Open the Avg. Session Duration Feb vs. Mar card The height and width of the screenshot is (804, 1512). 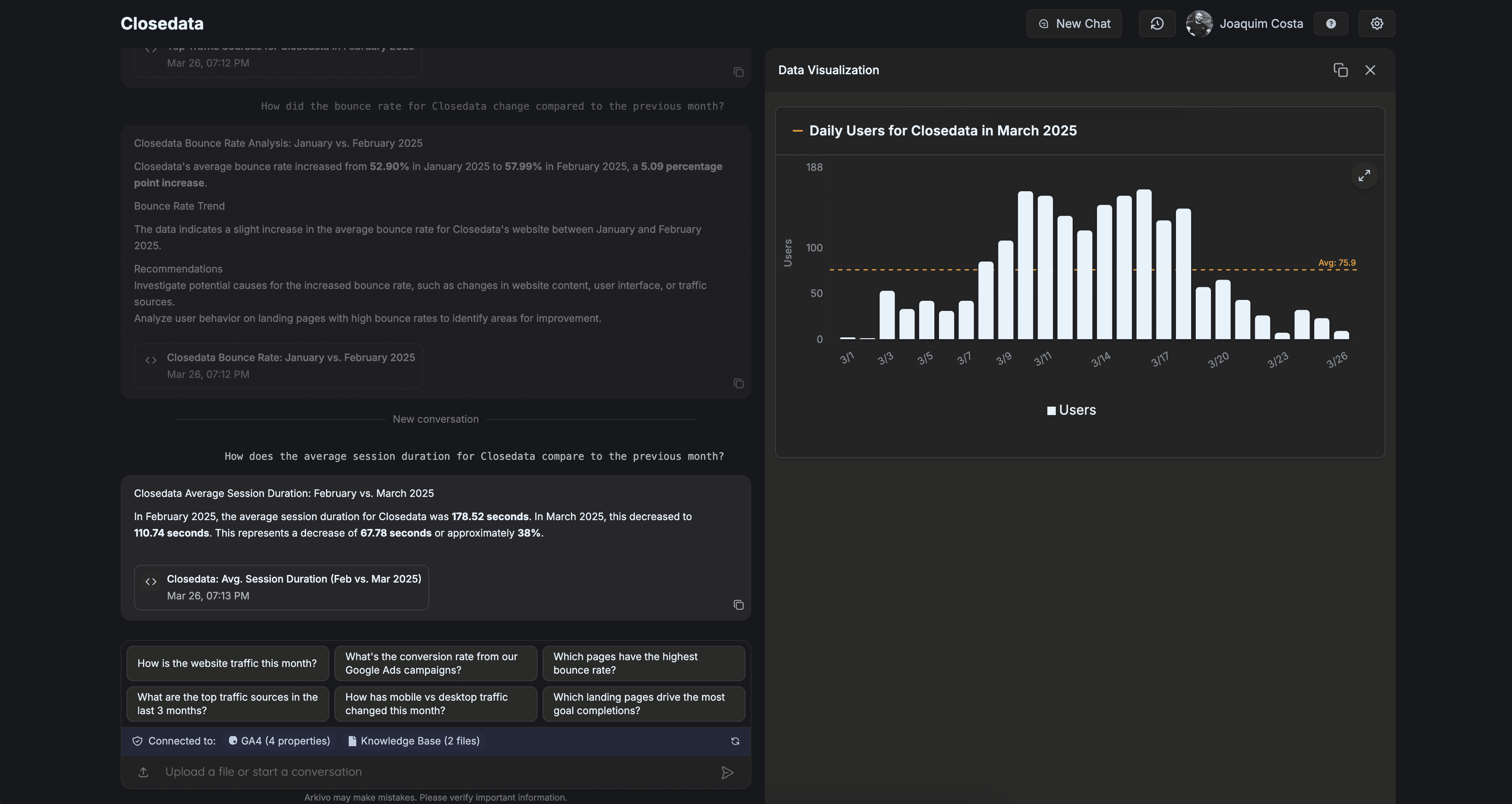tap(281, 587)
